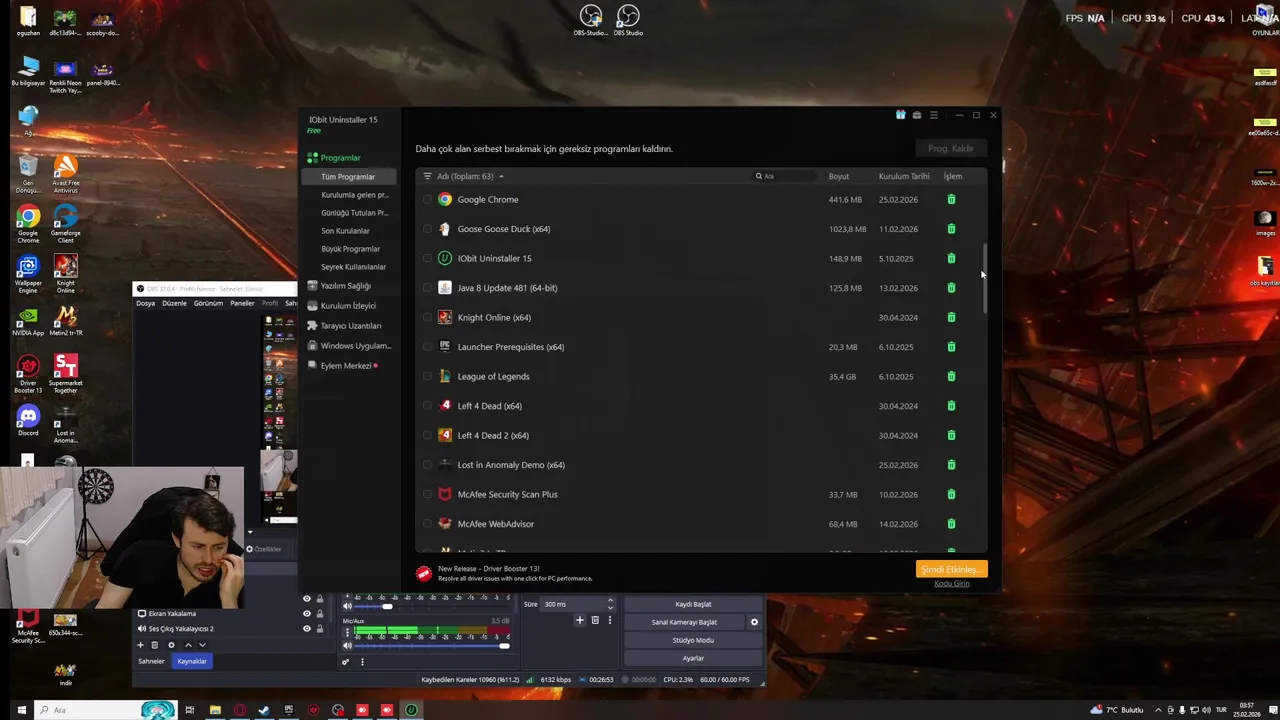1280x720 pixels.
Task: Click the OBS remove source trash icon
Action: 154,645
